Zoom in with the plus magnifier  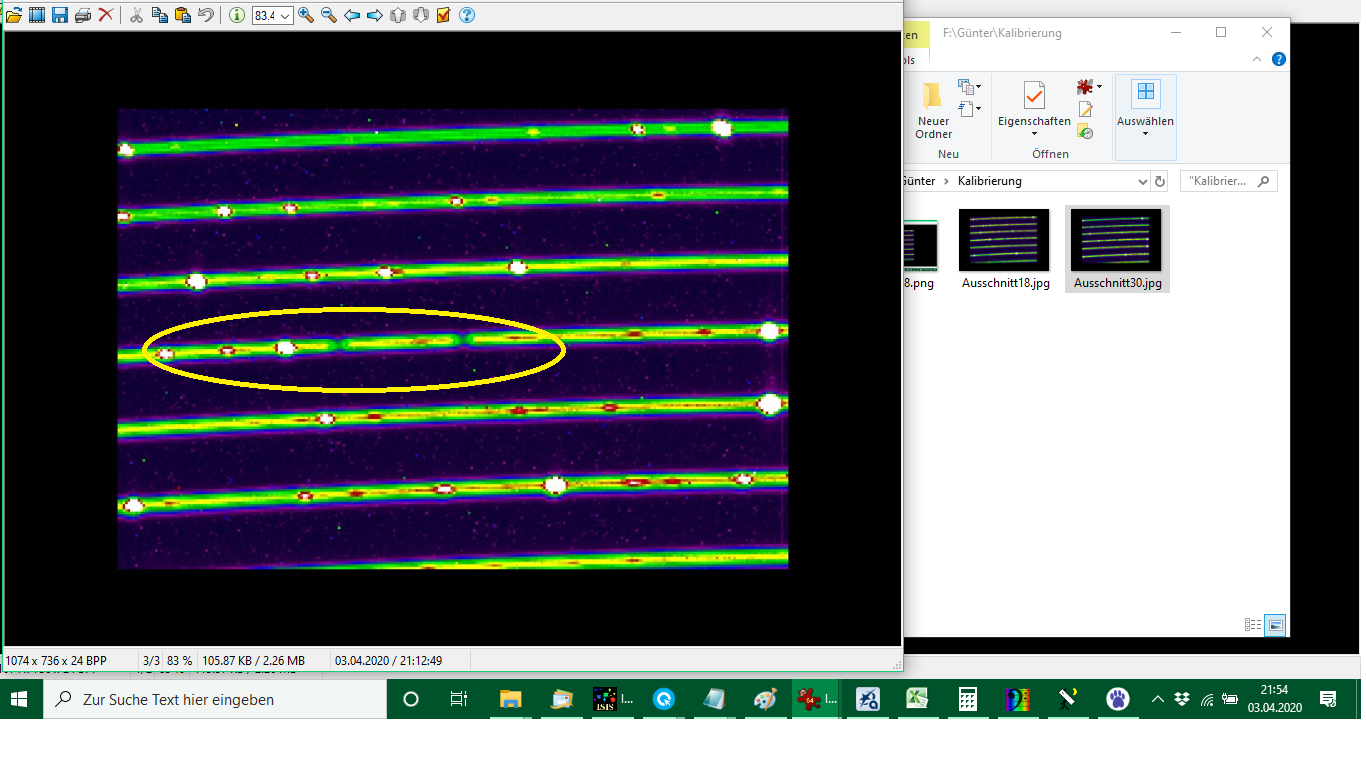click(306, 15)
